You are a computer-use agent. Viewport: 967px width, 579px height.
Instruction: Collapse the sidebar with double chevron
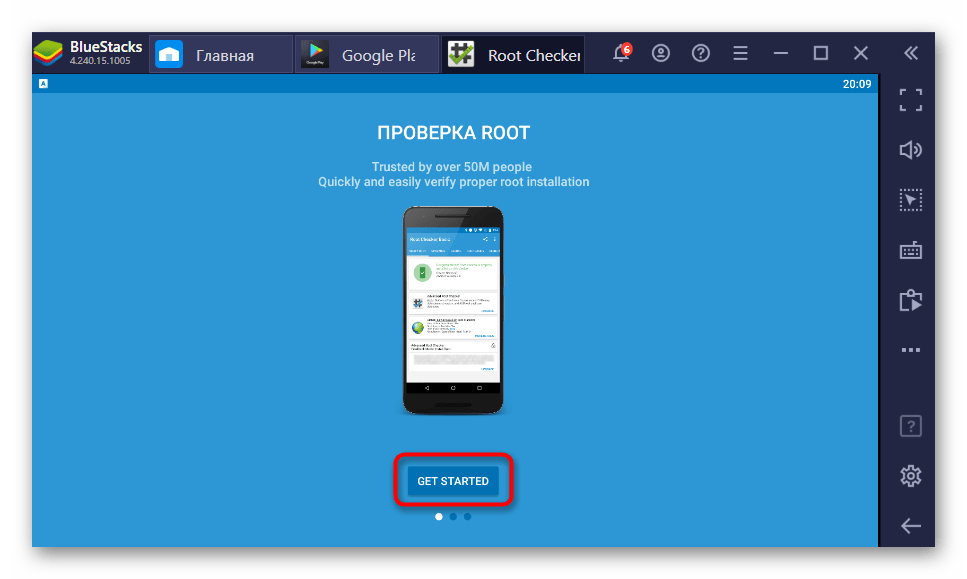coord(911,53)
